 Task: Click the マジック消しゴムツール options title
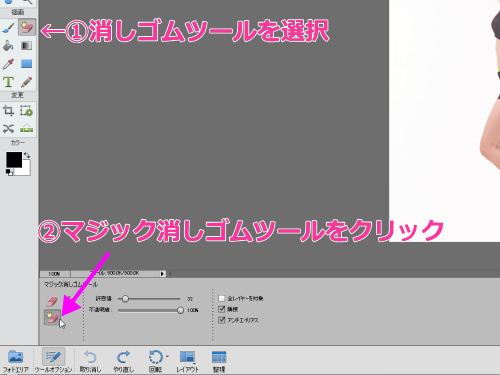[x=71, y=284]
